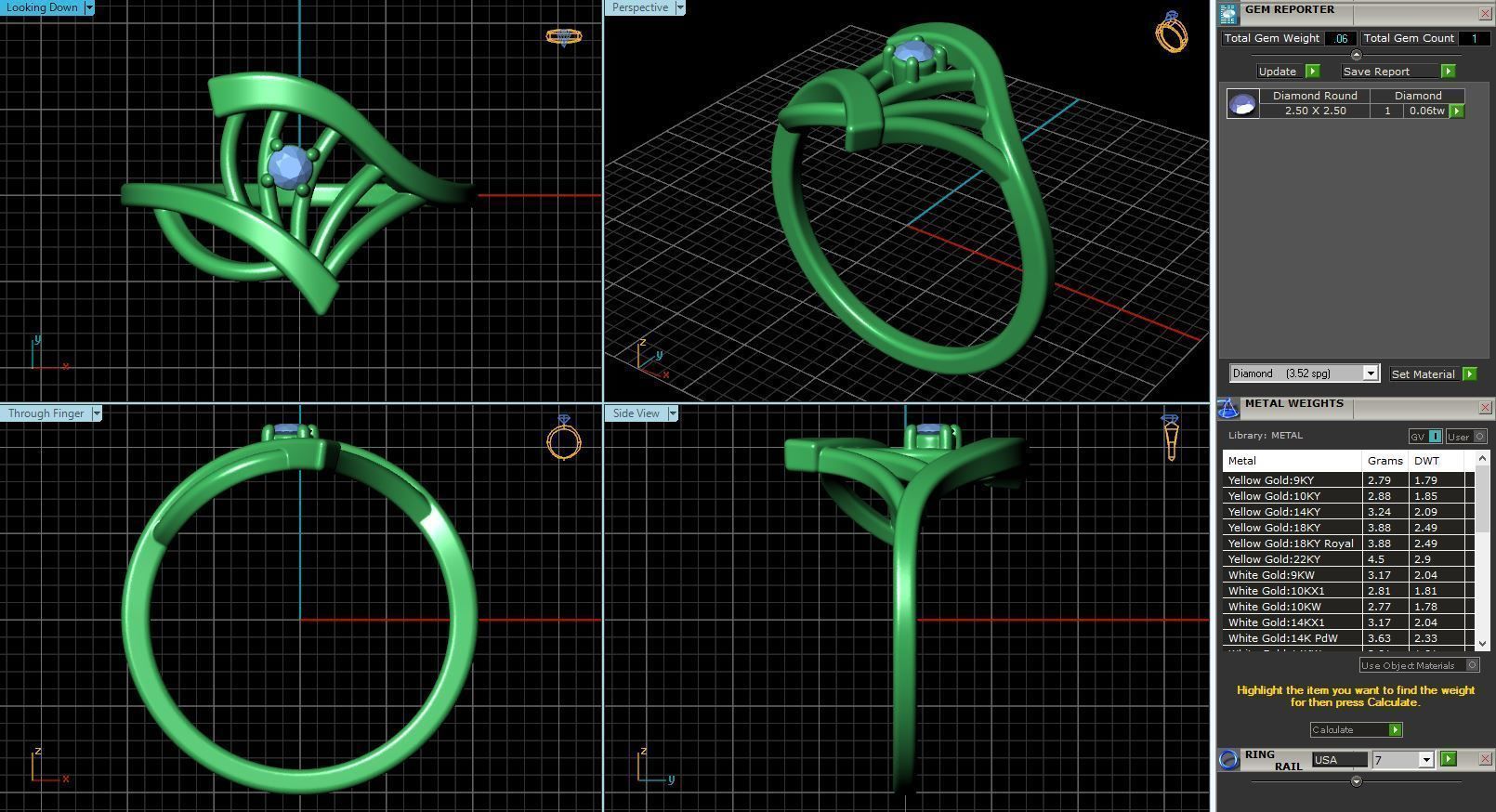Select White Gold:14KX1 row
This screenshot has height=812, width=1496.
click(1347, 622)
